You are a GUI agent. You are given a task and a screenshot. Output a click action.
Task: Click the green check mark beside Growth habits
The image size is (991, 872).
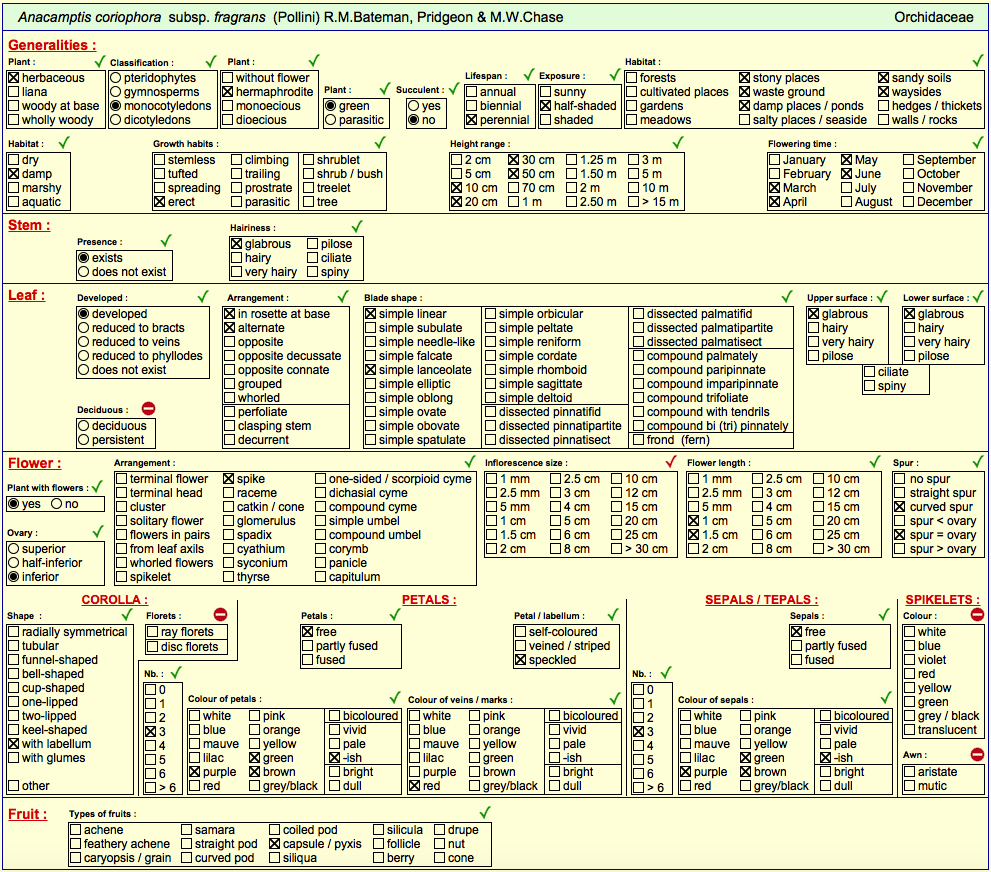click(x=380, y=143)
